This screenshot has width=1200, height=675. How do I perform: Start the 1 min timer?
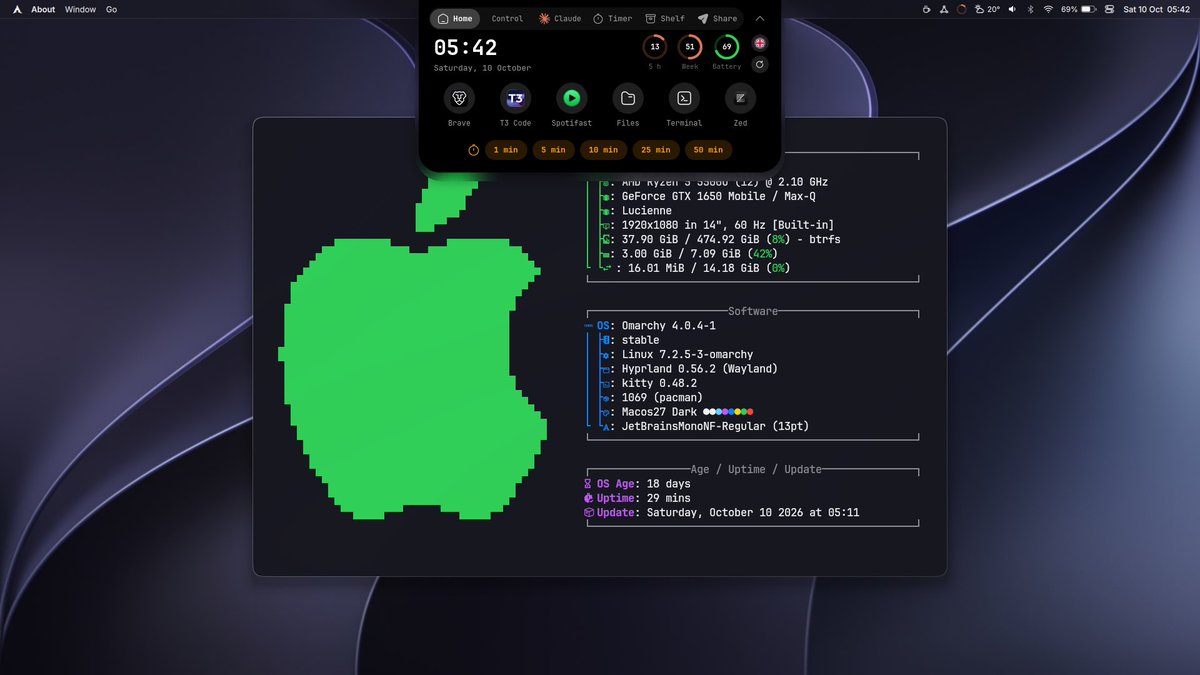click(506, 150)
